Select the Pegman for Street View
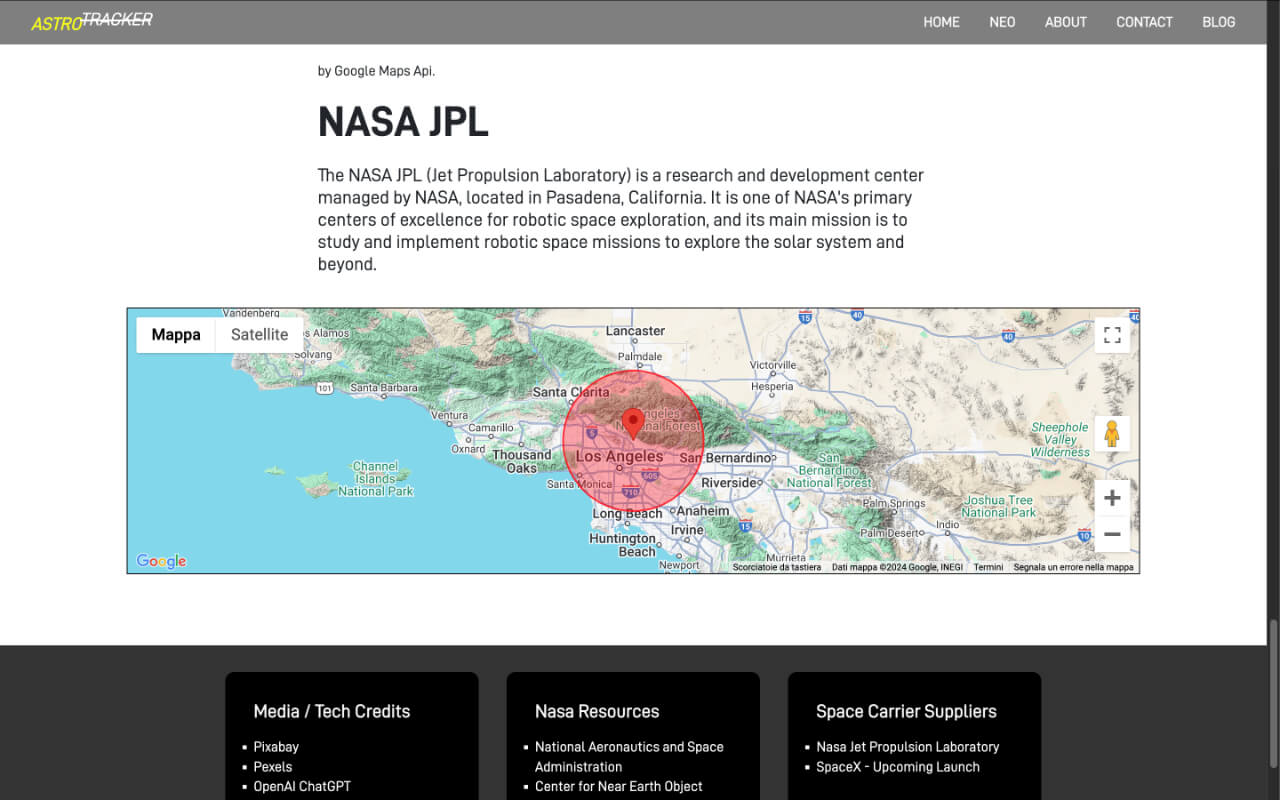1280x800 pixels. point(1112,432)
